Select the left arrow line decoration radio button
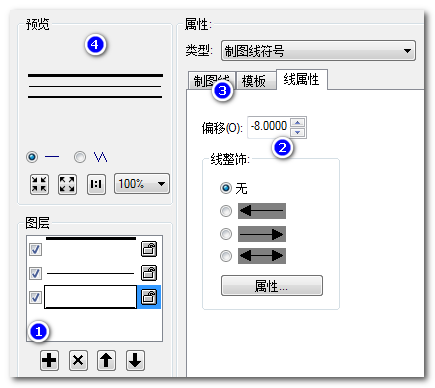Viewport: 435px width, 388px height. click(x=226, y=211)
